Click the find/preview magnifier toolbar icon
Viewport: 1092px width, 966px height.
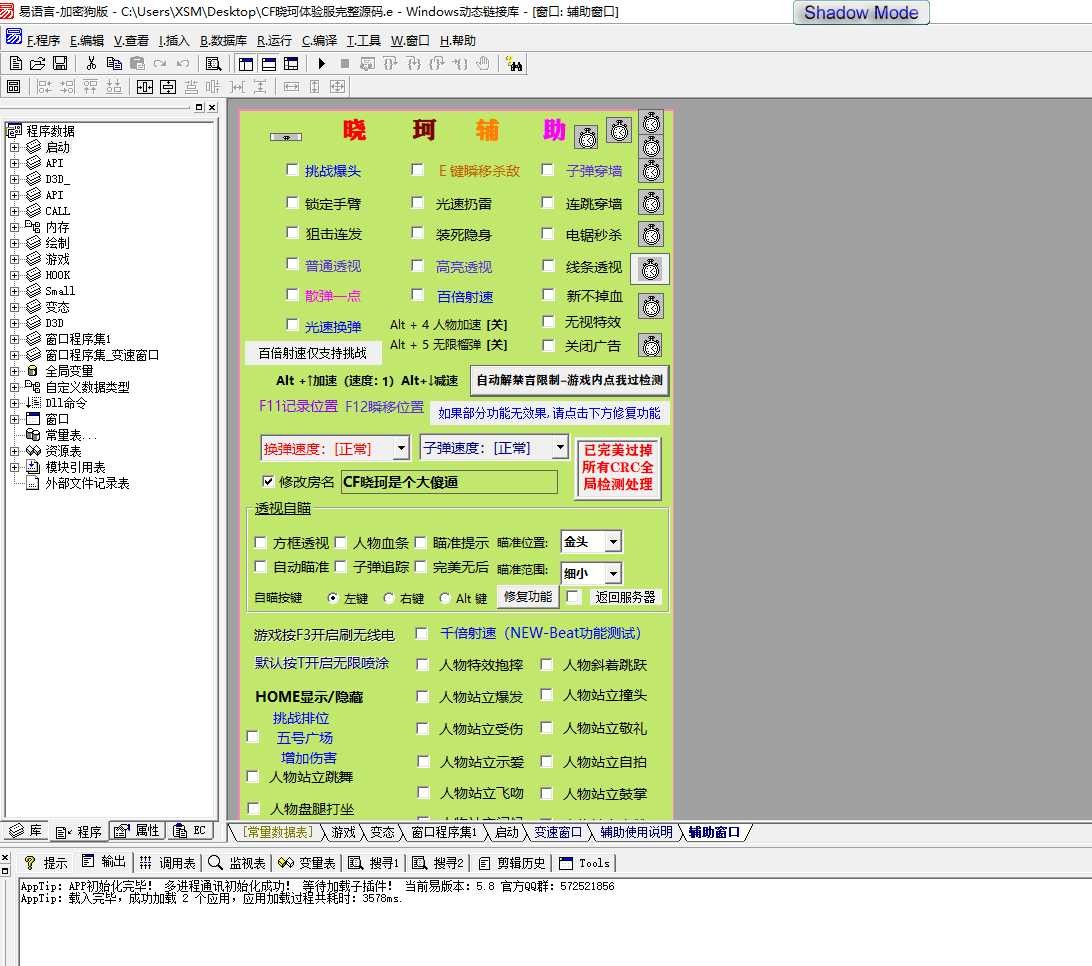coord(213,63)
